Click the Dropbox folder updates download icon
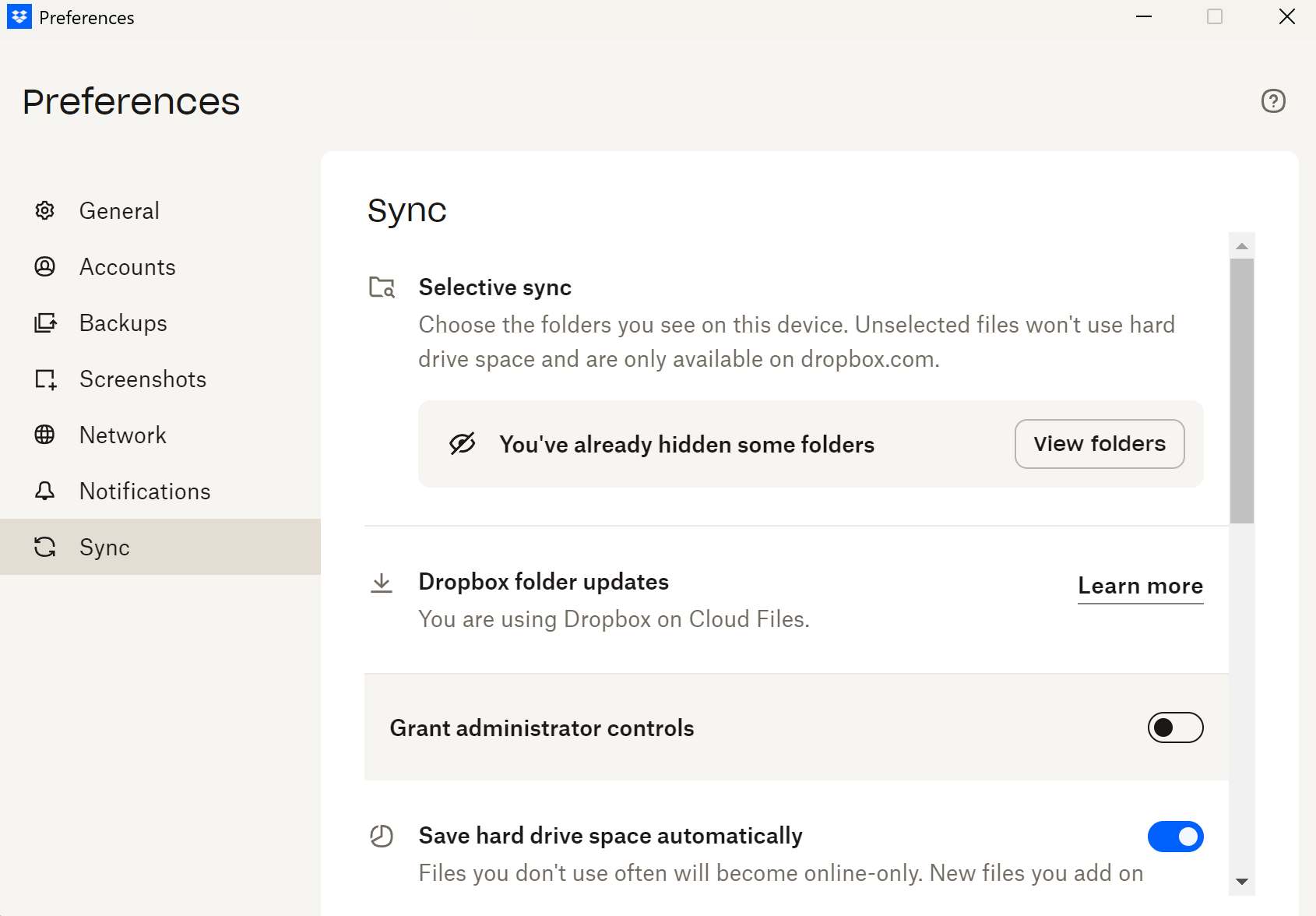This screenshot has height=916, width=1316. coord(382,583)
